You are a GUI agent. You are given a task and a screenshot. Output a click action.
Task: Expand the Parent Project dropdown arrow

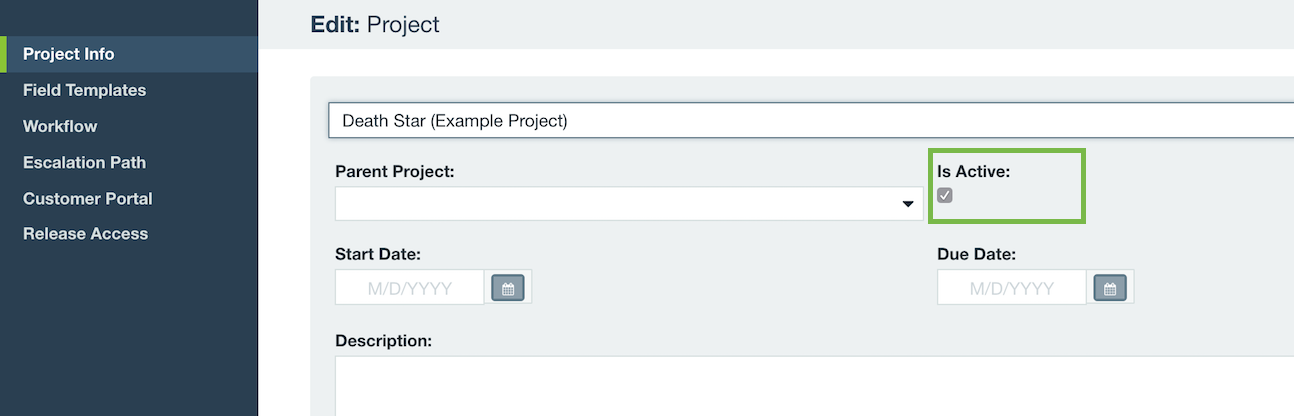click(x=908, y=204)
